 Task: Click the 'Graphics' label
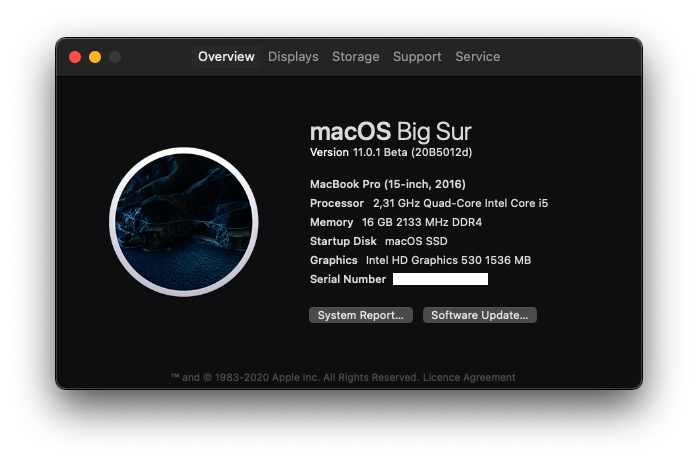333,260
